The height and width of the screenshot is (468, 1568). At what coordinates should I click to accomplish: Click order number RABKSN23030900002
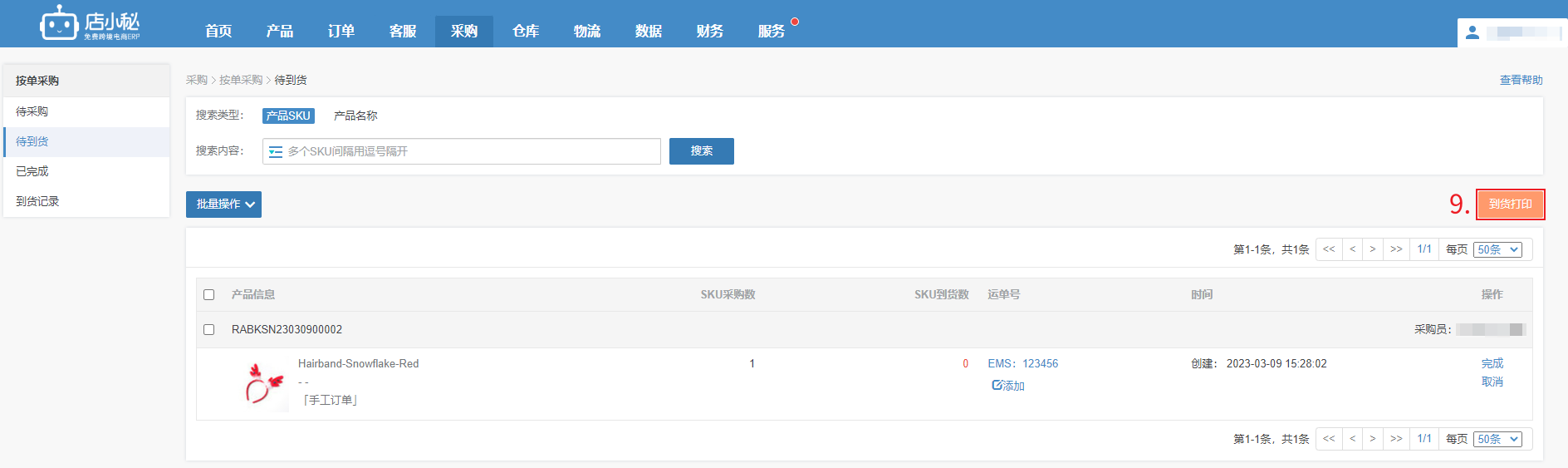click(287, 329)
